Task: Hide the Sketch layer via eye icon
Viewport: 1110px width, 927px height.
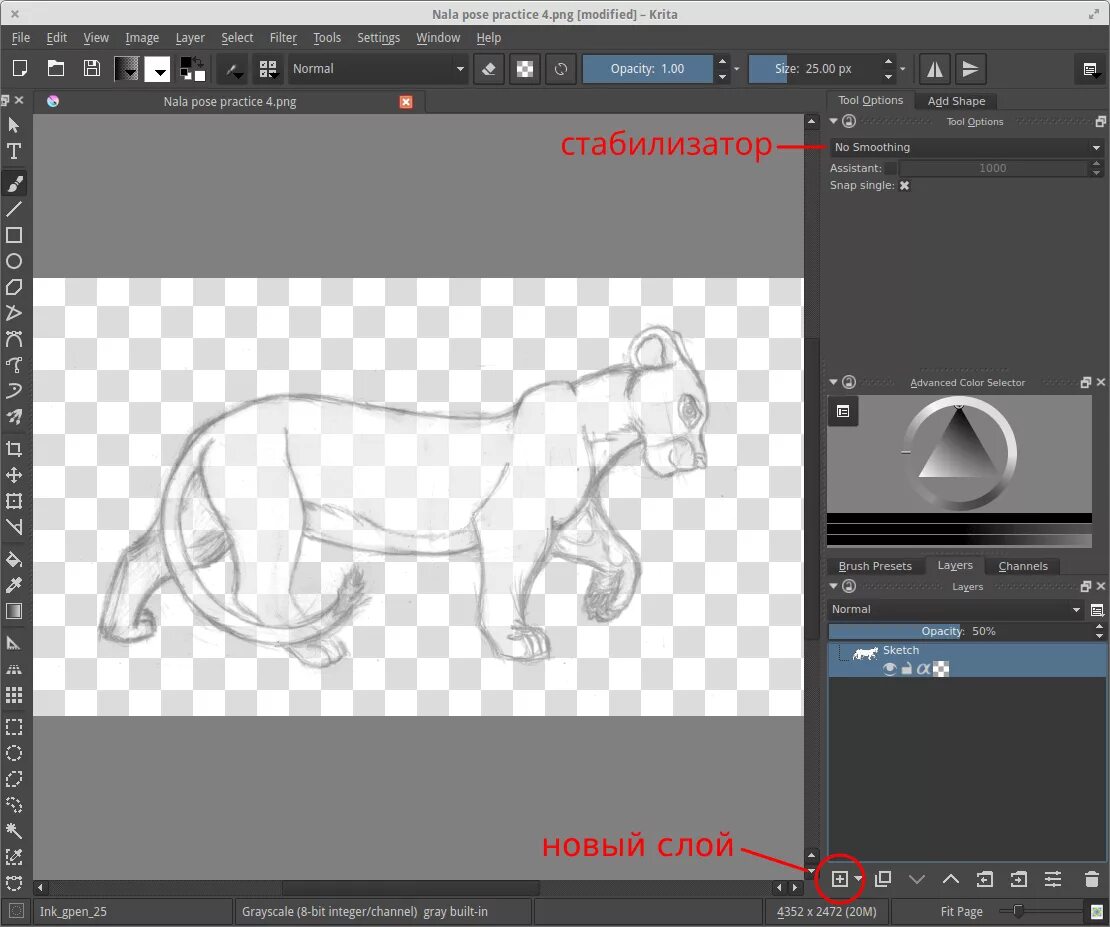Action: [890, 669]
